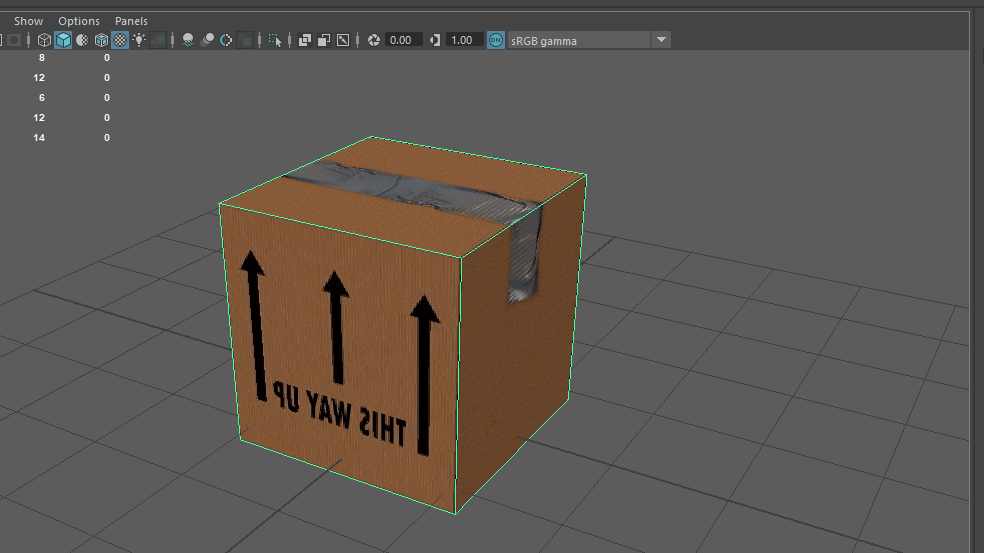
Task: Open the Show menu
Action: [x=28, y=21]
